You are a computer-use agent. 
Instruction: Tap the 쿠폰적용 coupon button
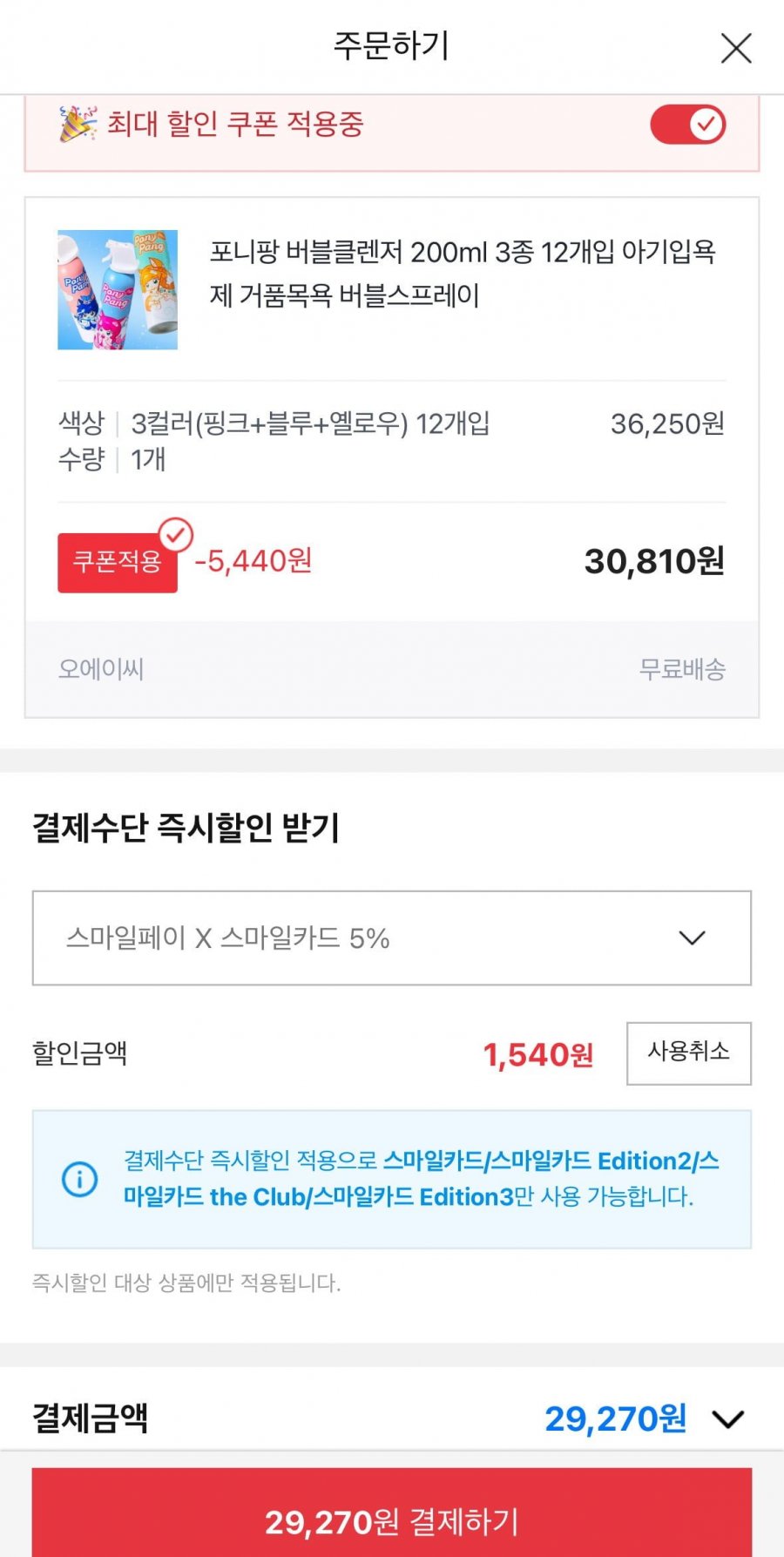point(118,563)
